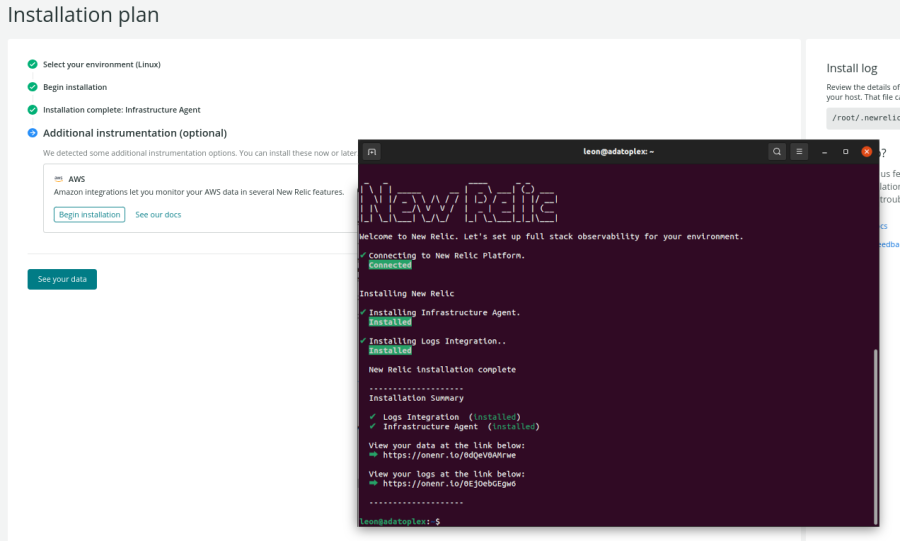Click check icon next to Installation complete
The height and width of the screenshot is (541, 900).
pos(33,110)
